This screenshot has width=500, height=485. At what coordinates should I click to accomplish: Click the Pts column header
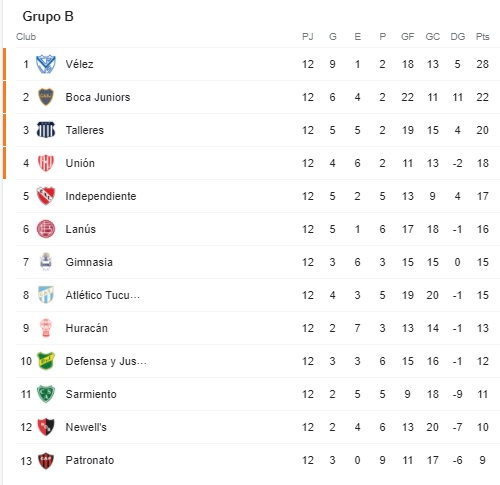pos(482,37)
